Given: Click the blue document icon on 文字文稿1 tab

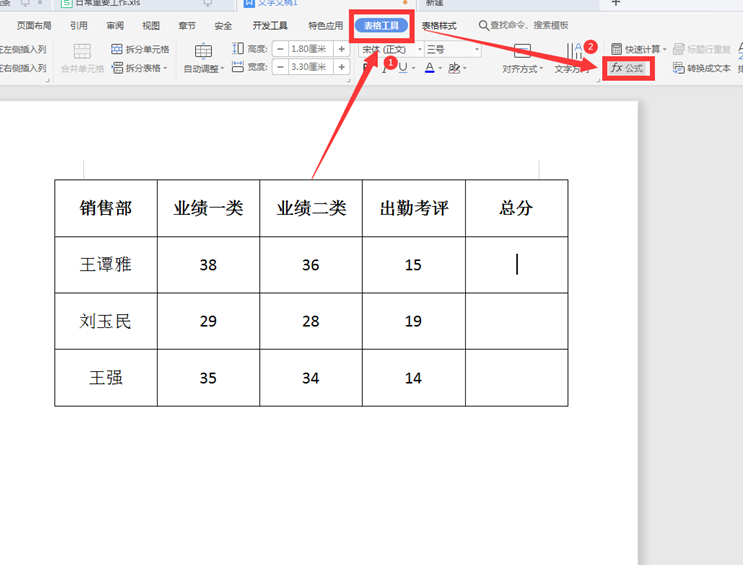Looking at the screenshot, I should coord(249,3).
